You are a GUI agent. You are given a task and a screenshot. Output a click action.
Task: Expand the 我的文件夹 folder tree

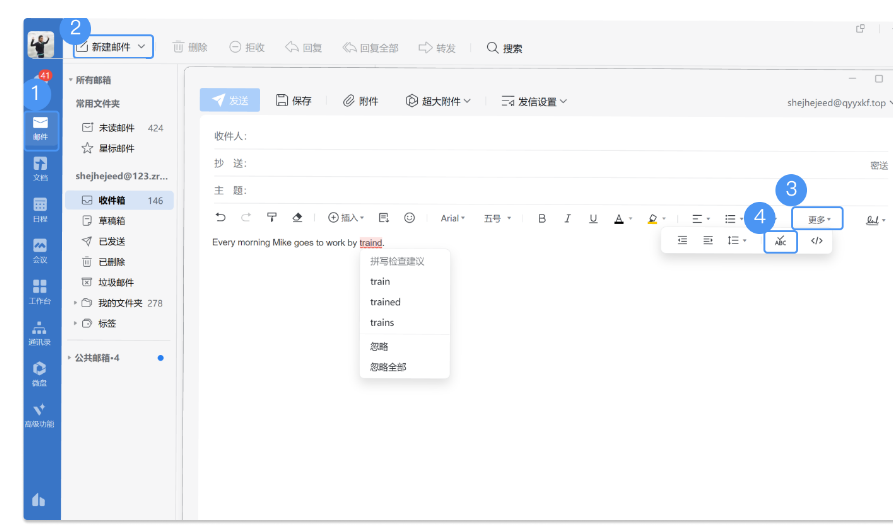(x=78, y=303)
